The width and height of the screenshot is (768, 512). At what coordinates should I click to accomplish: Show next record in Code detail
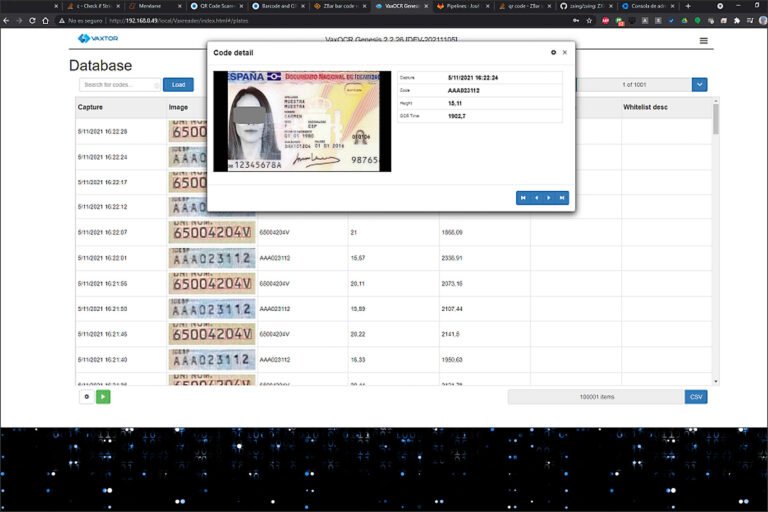549,198
